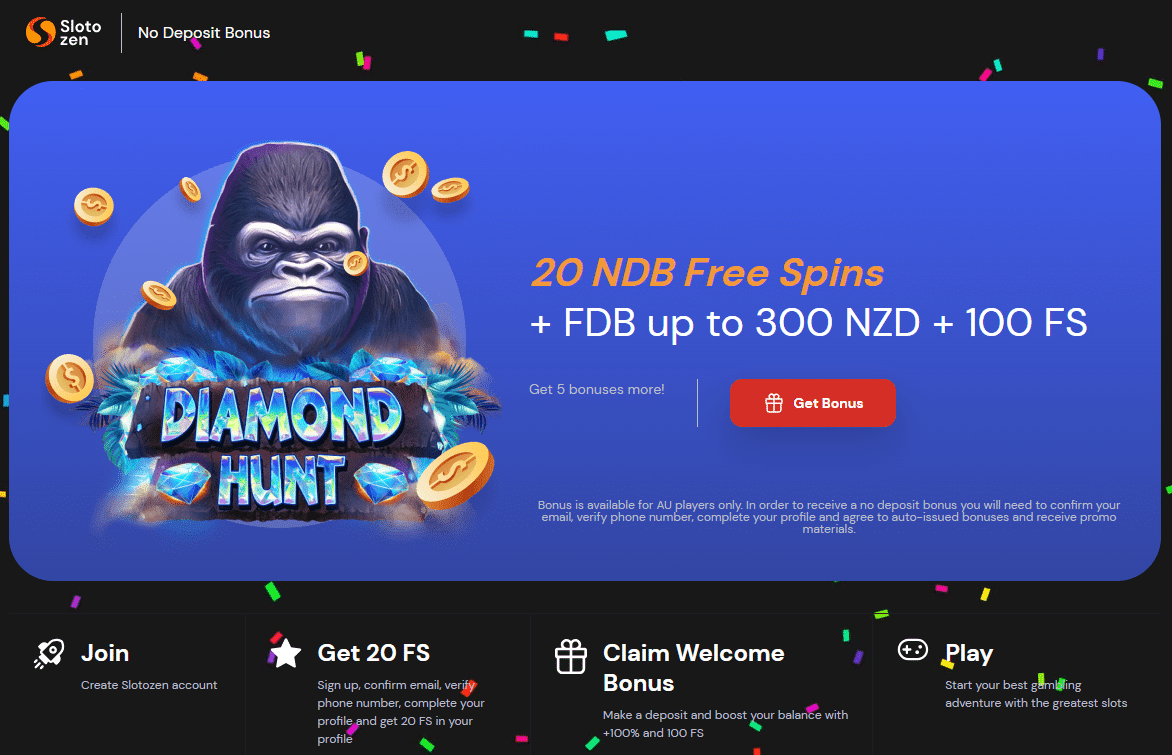Click the gift box icon beside Claim Welcome Bonus
1172x755 pixels.
pos(570,656)
